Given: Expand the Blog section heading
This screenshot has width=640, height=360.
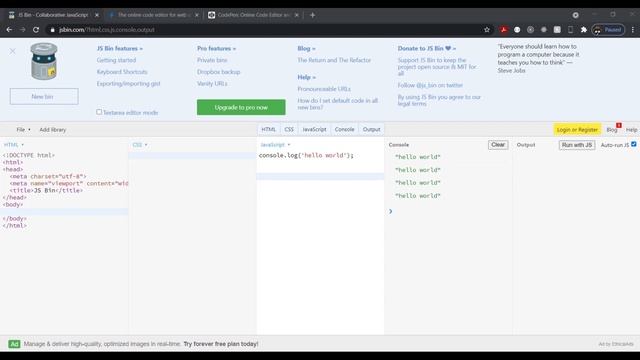Looking at the screenshot, I should coord(306,49).
